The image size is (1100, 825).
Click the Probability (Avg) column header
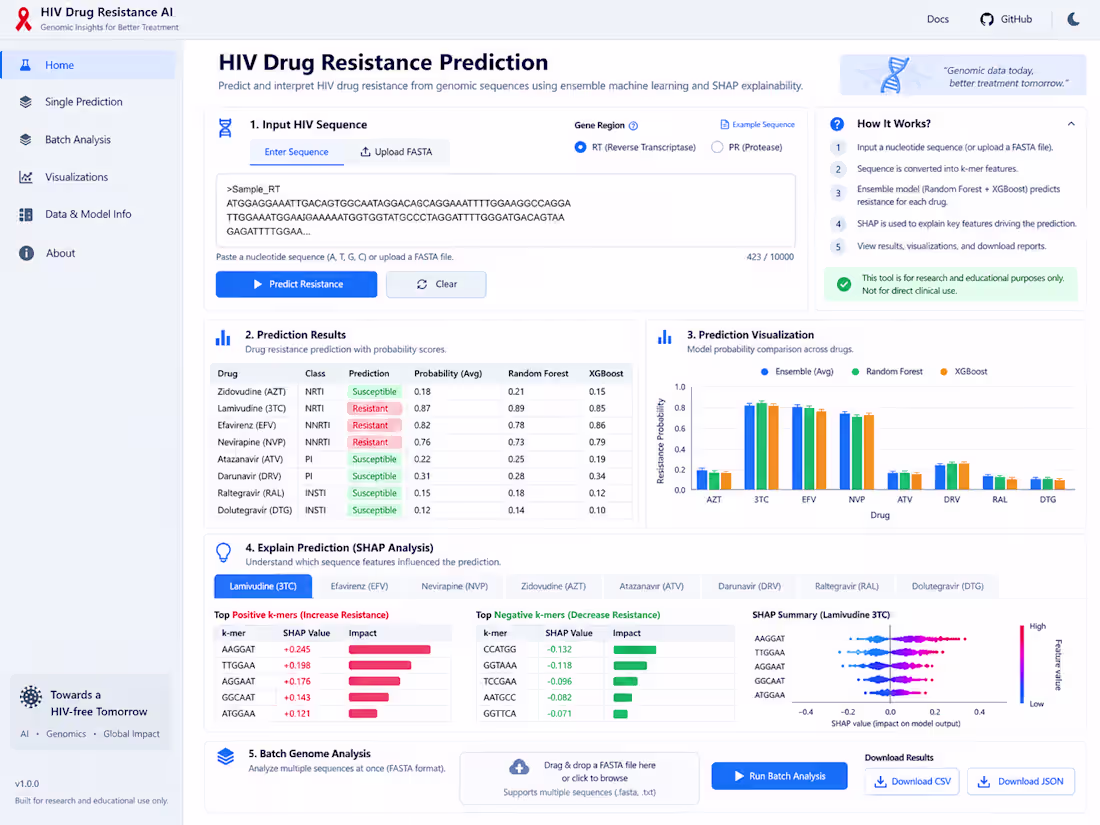pos(448,373)
